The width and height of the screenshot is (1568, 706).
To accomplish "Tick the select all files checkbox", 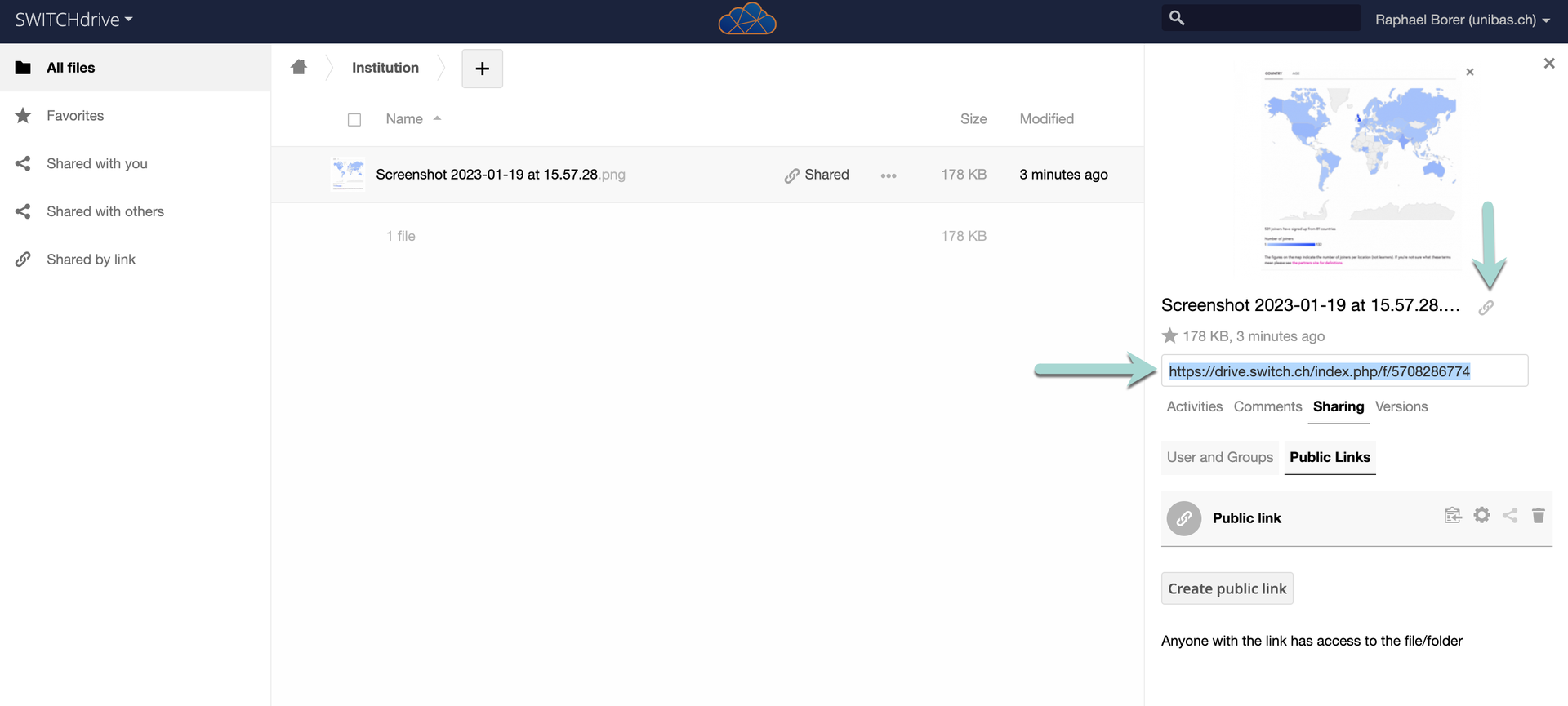I will pyautogui.click(x=354, y=120).
